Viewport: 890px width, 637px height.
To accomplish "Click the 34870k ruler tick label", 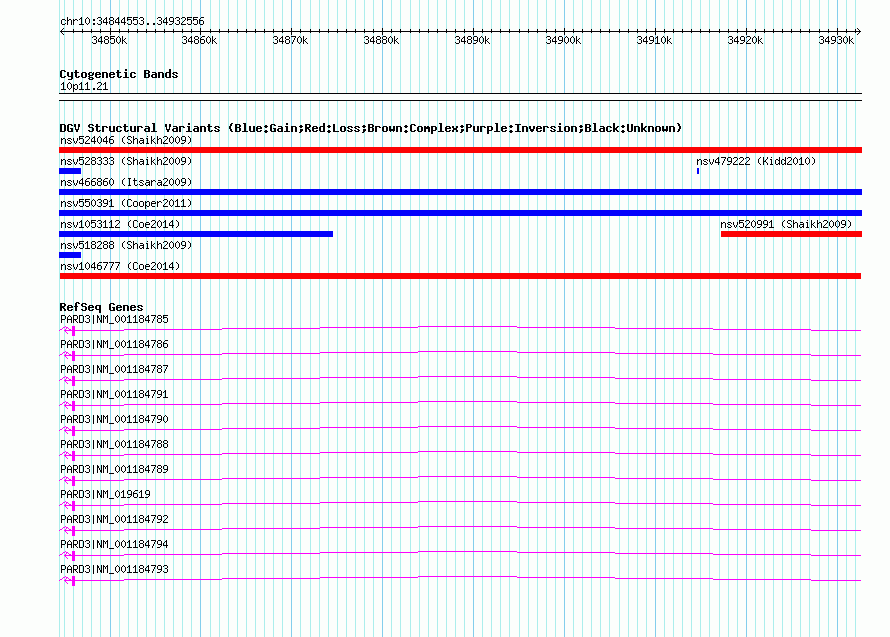I will click(x=290, y=40).
